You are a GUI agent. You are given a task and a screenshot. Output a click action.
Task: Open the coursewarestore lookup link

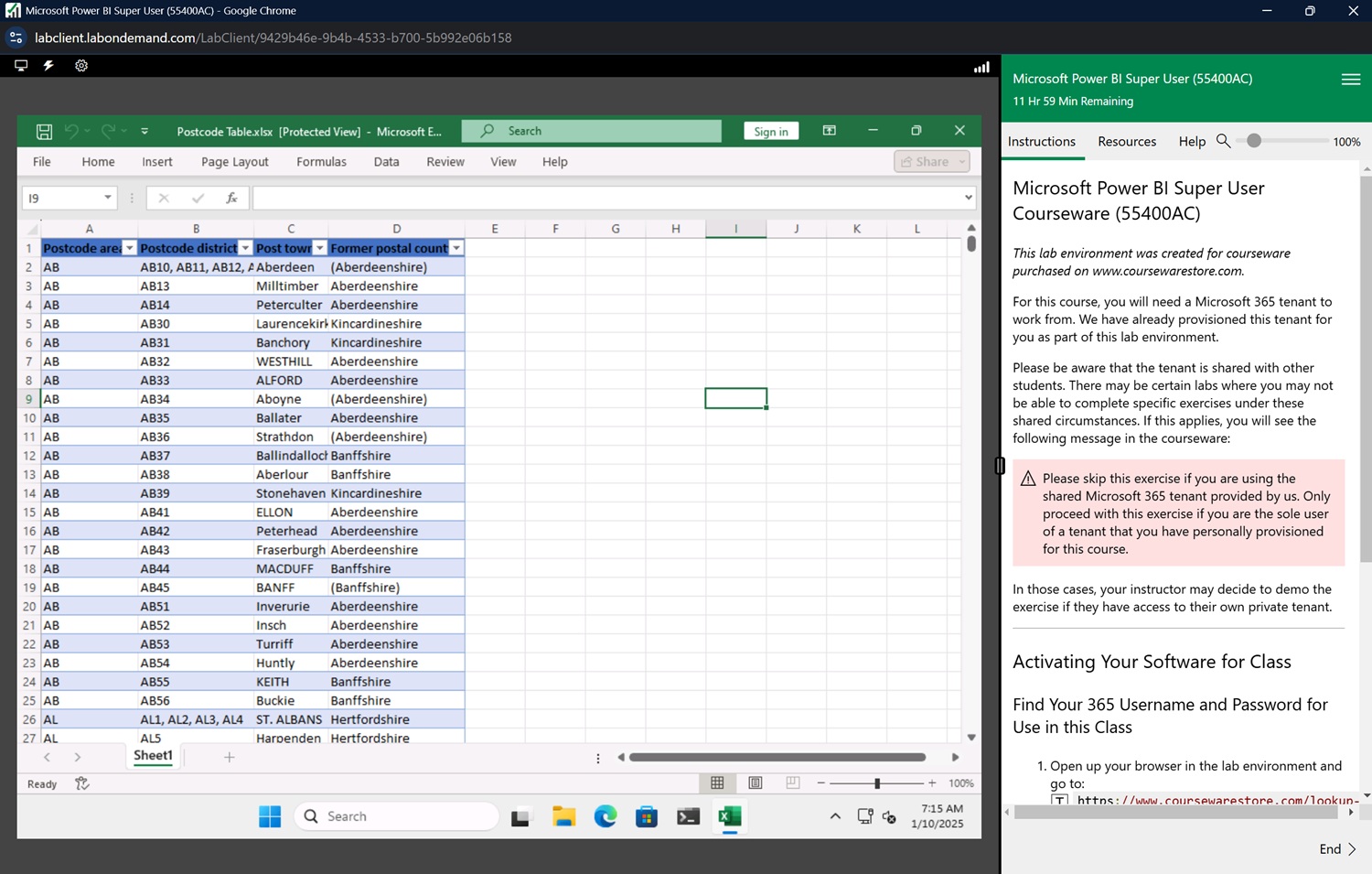click(1217, 801)
